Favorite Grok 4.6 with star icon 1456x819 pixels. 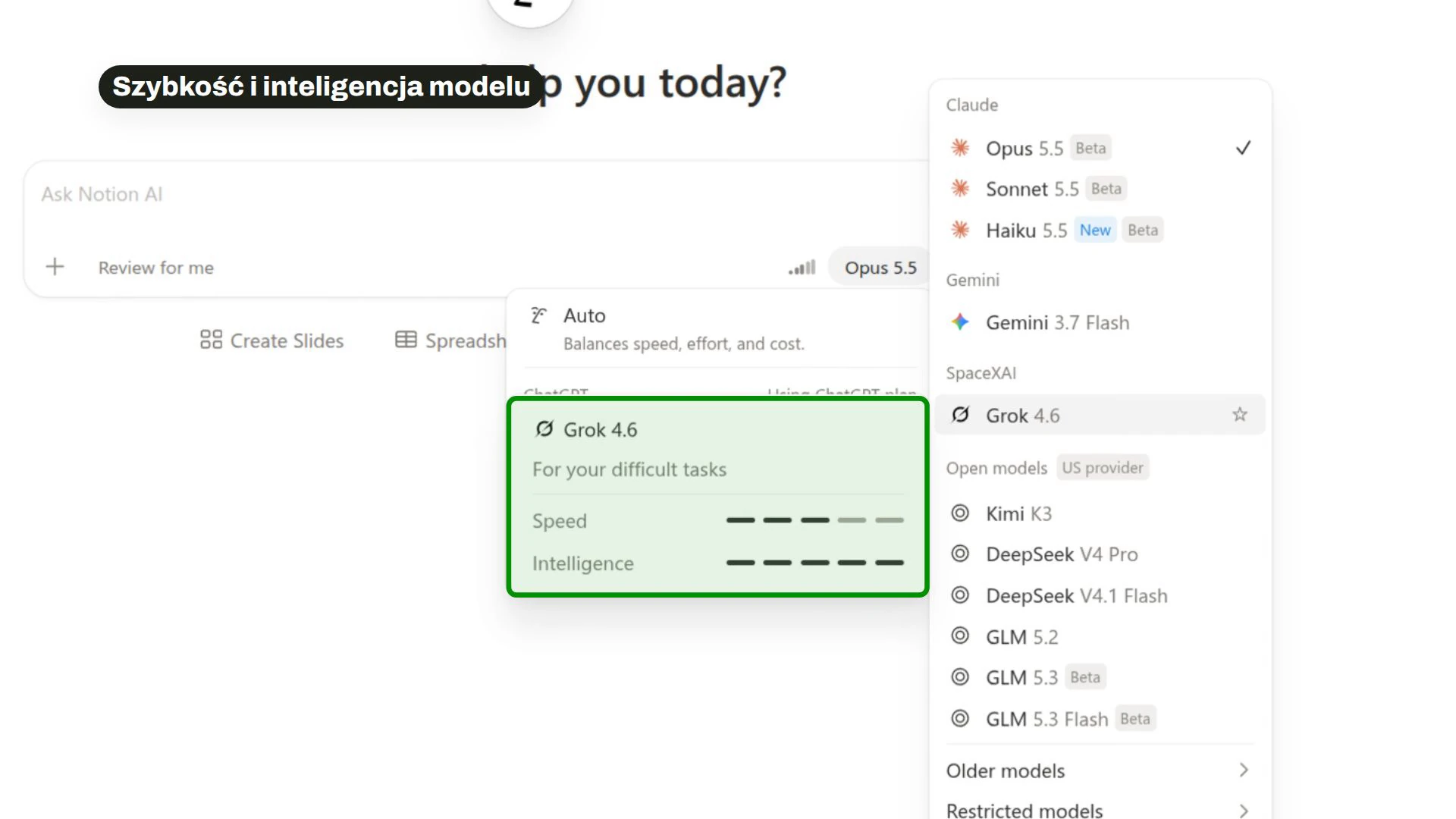coord(1240,415)
